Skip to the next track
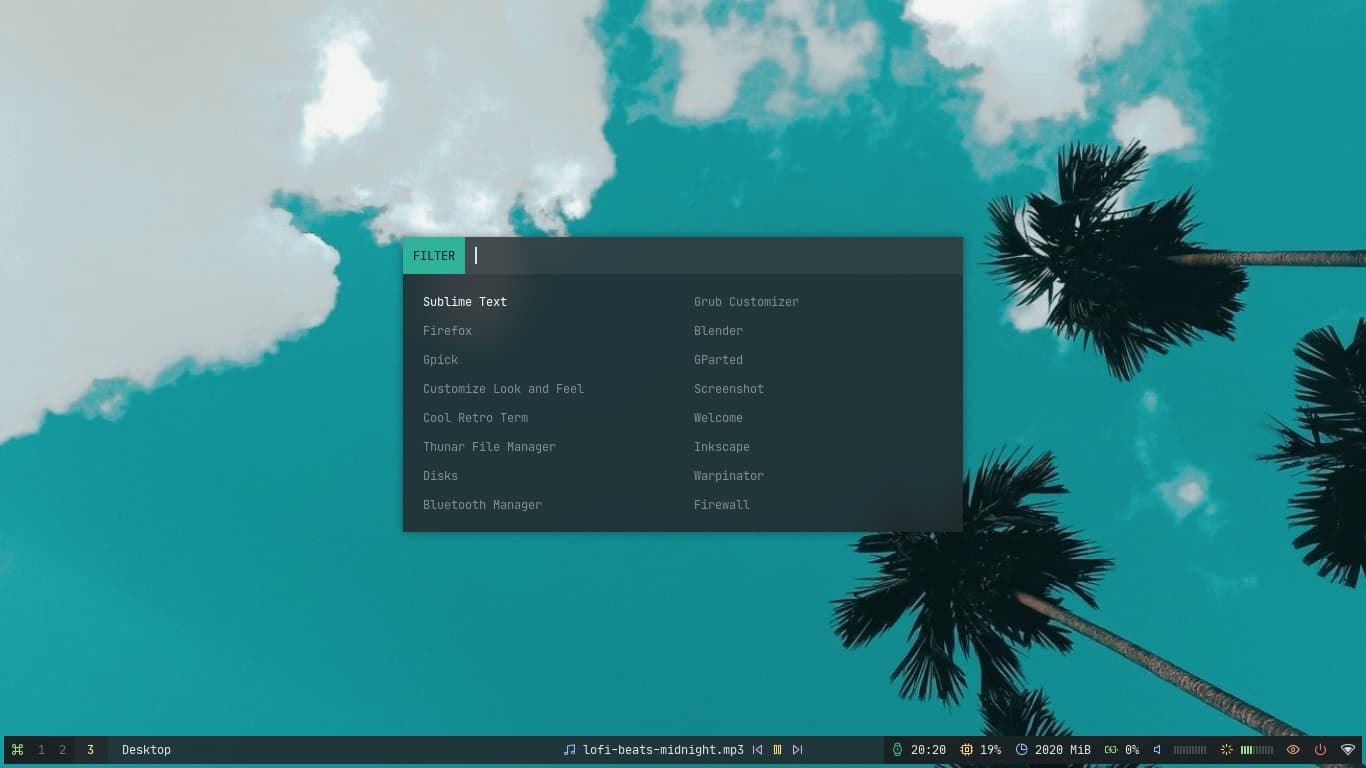Screen dimensions: 1366x768 tap(797, 750)
